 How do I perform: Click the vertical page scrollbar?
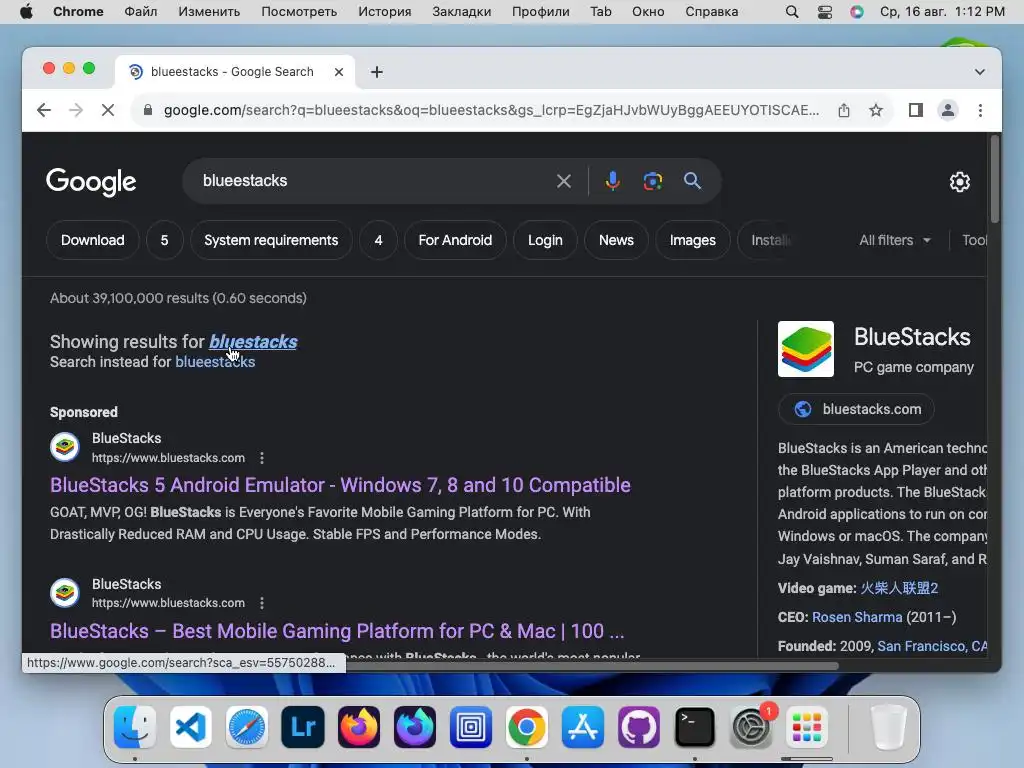tap(995, 180)
